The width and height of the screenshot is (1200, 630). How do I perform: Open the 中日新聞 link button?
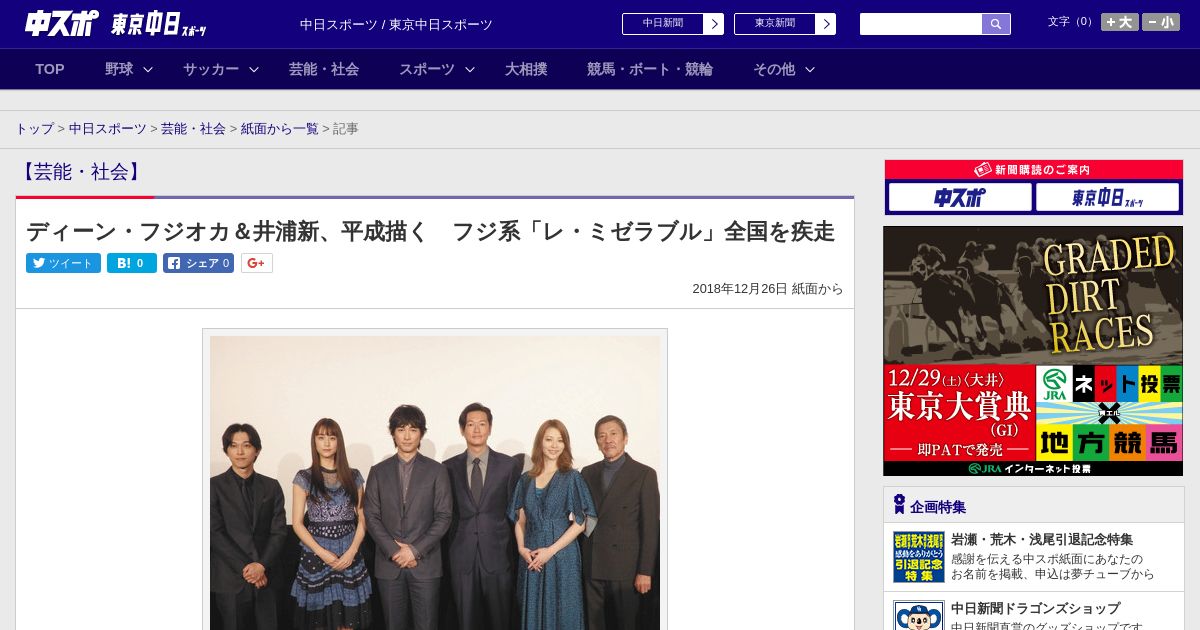(662, 24)
